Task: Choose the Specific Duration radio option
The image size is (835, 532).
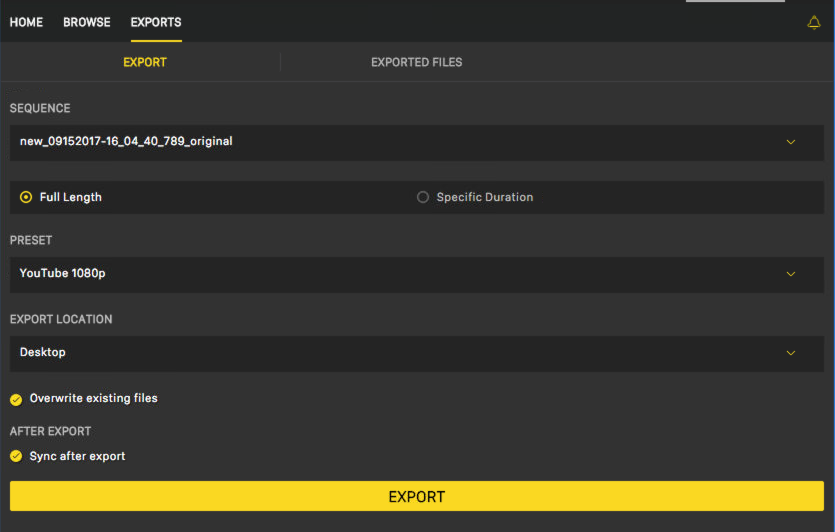Action: pyautogui.click(x=422, y=197)
